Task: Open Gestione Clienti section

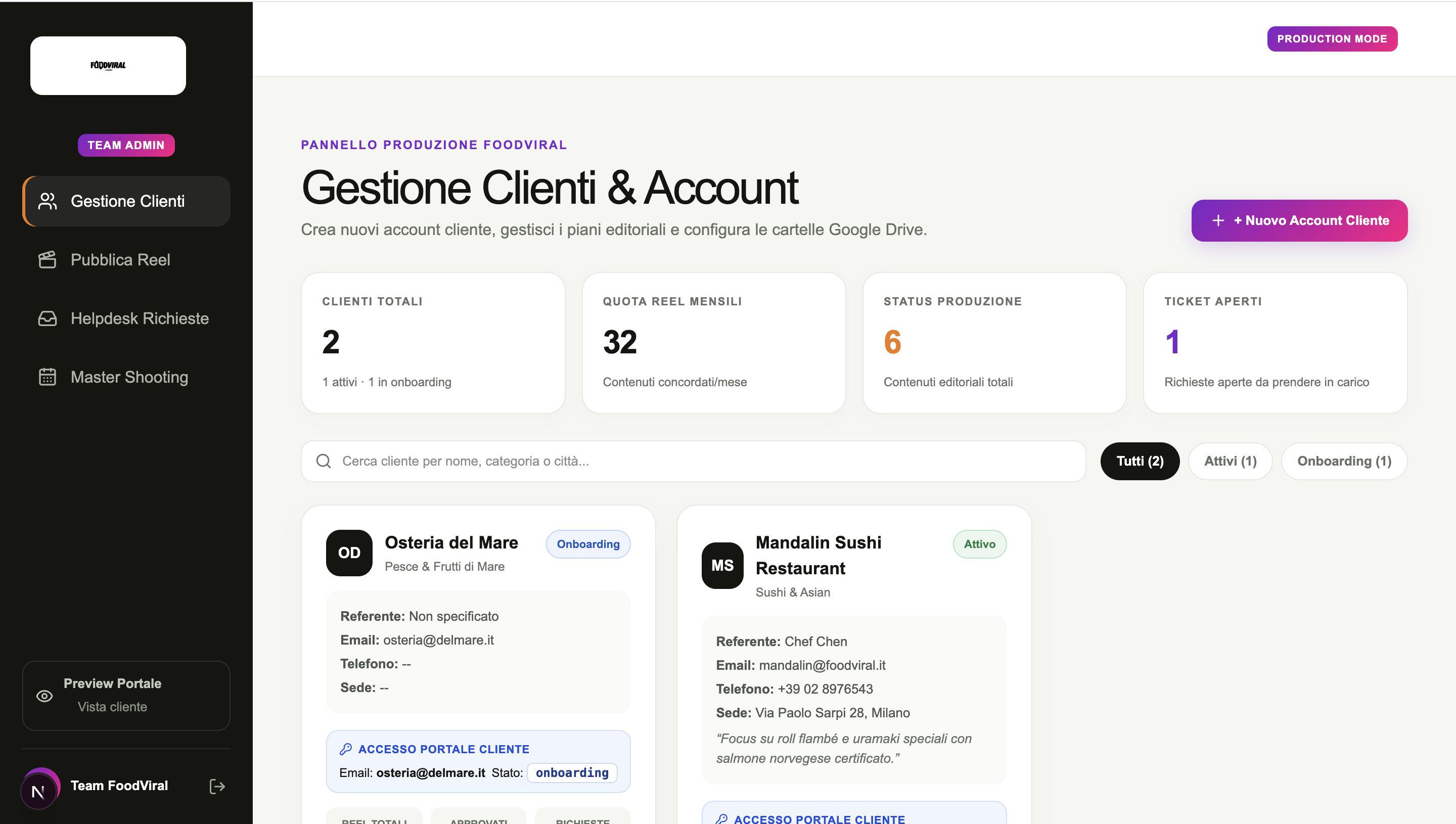Action: click(126, 202)
